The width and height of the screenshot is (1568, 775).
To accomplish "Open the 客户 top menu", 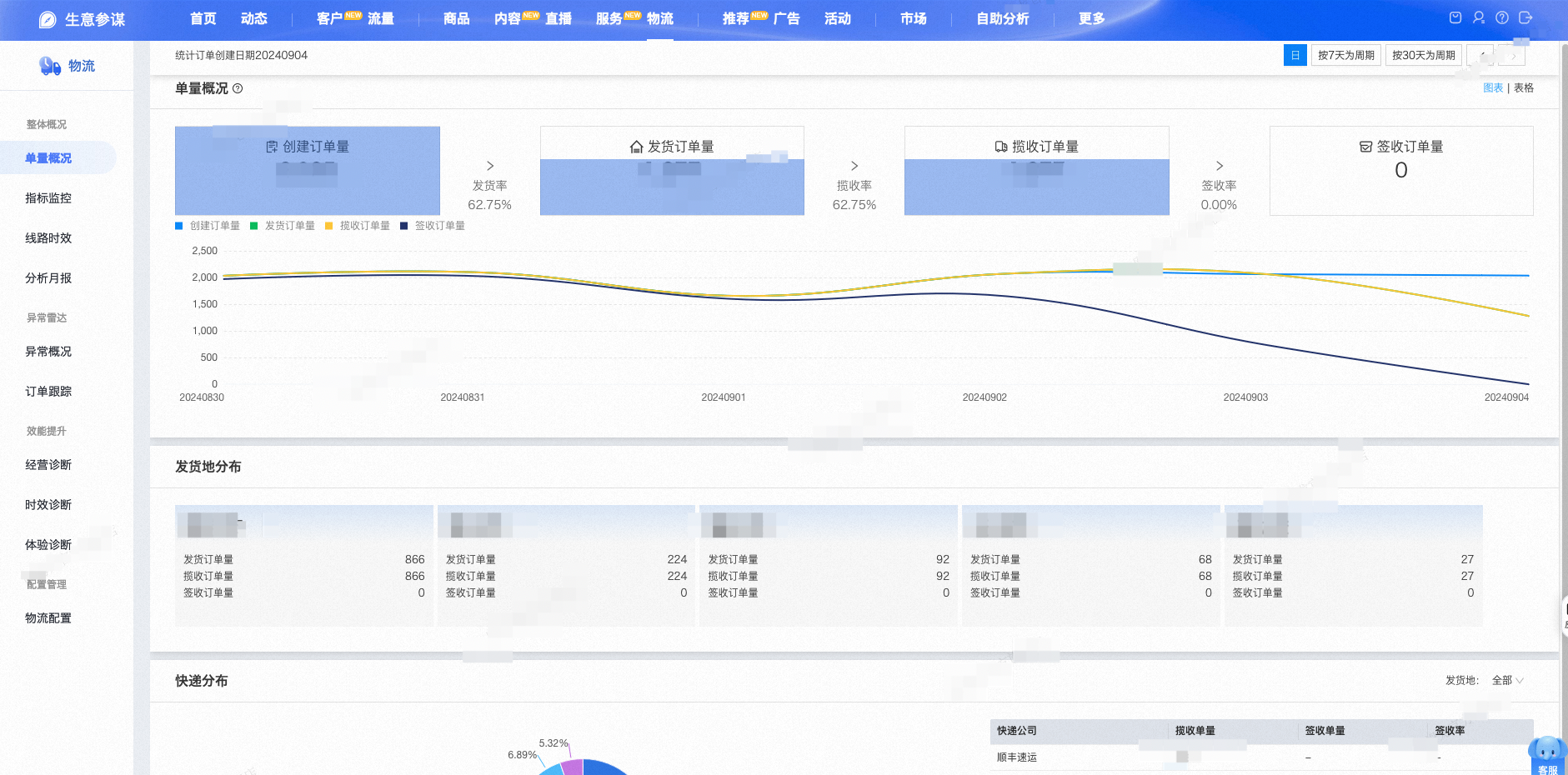I will click(x=330, y=18).
